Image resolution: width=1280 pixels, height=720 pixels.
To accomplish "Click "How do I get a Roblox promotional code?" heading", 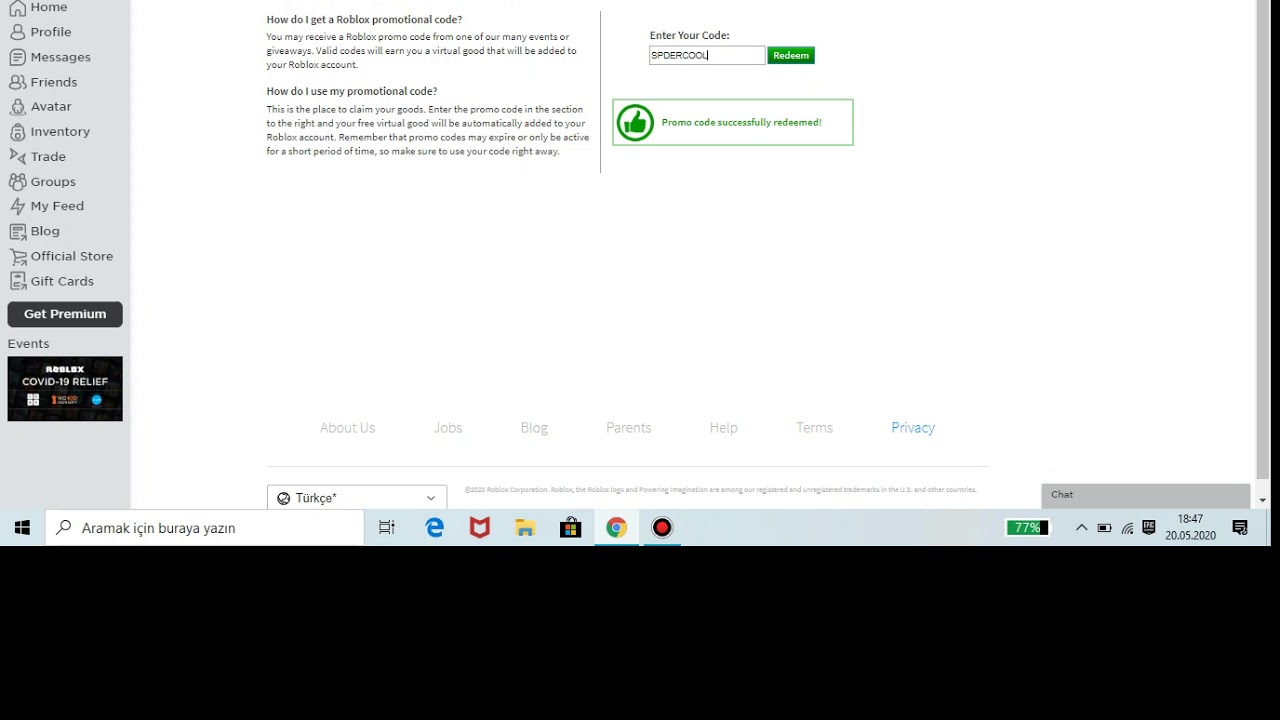I will [364, 20].
